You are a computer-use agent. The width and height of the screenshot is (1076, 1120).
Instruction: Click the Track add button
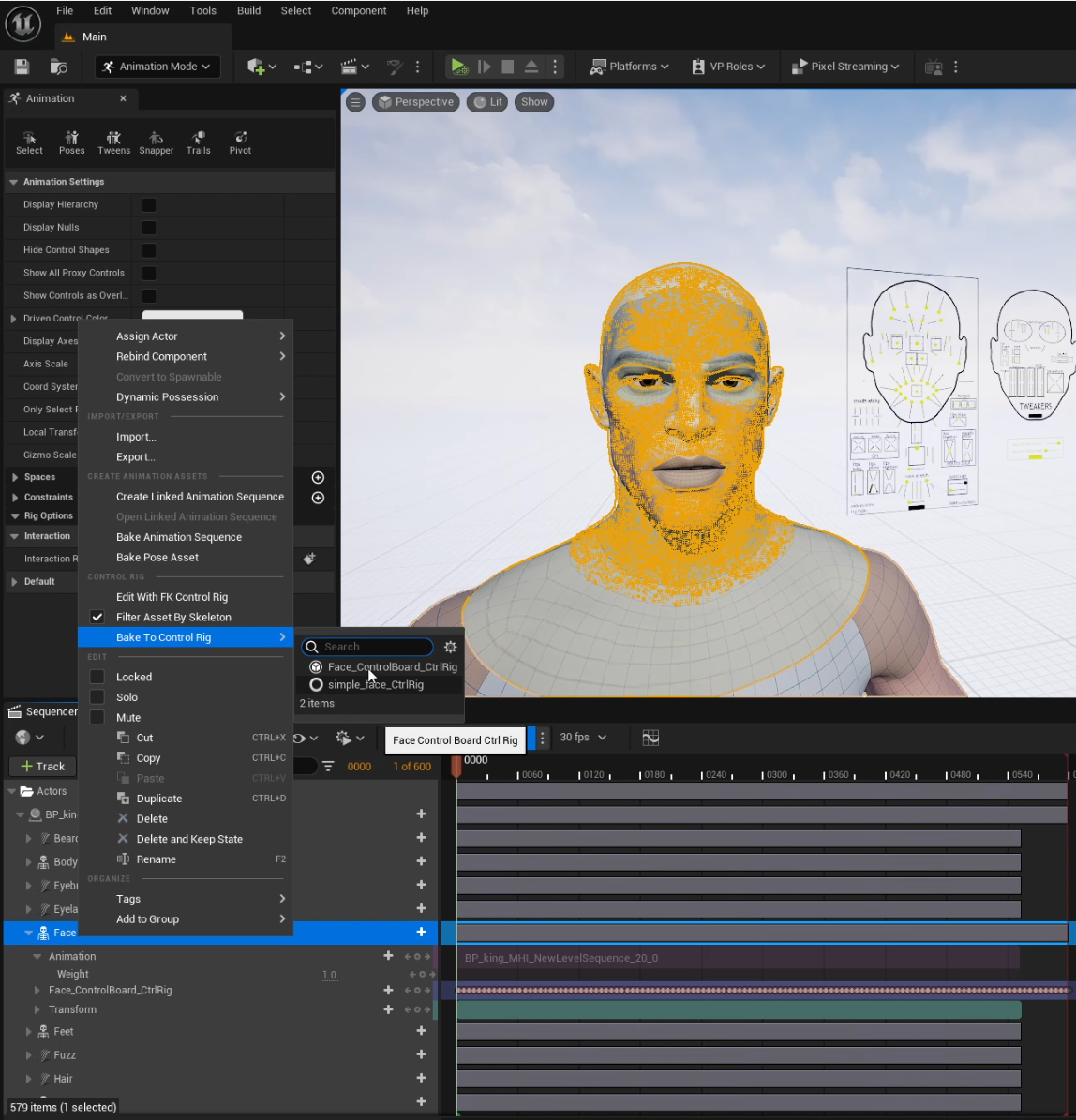tap(42, 766)
